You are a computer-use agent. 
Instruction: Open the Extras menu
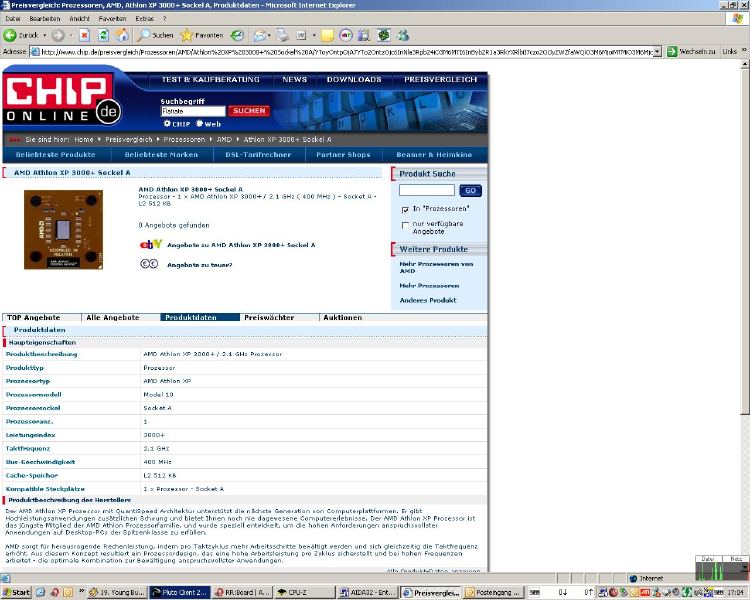pyautogui.click(x=144, y=19)
